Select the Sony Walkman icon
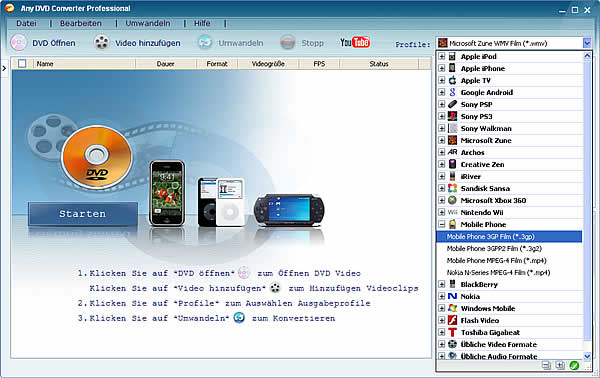This screenshot has height=378, width=600. pos(452,128)
